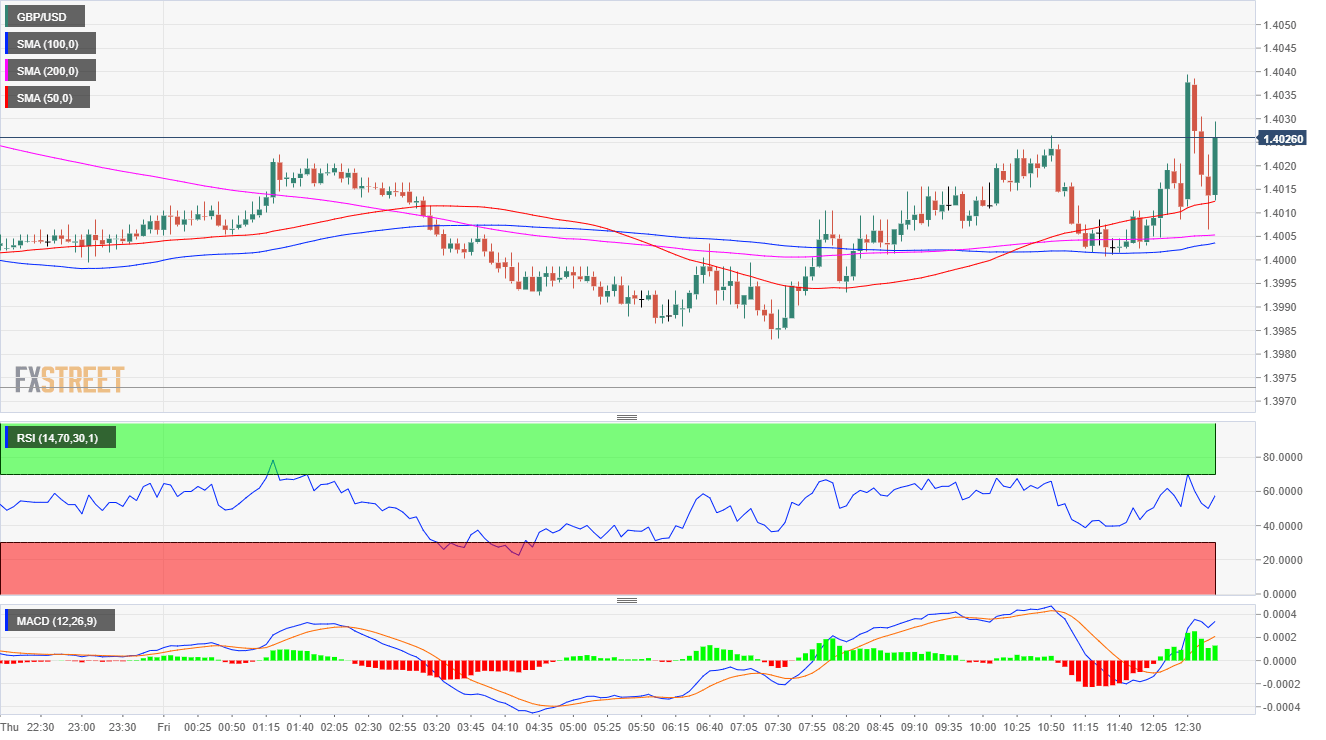
Task: Click the 09:10 time axis label
Action: (x=914, y=727)
